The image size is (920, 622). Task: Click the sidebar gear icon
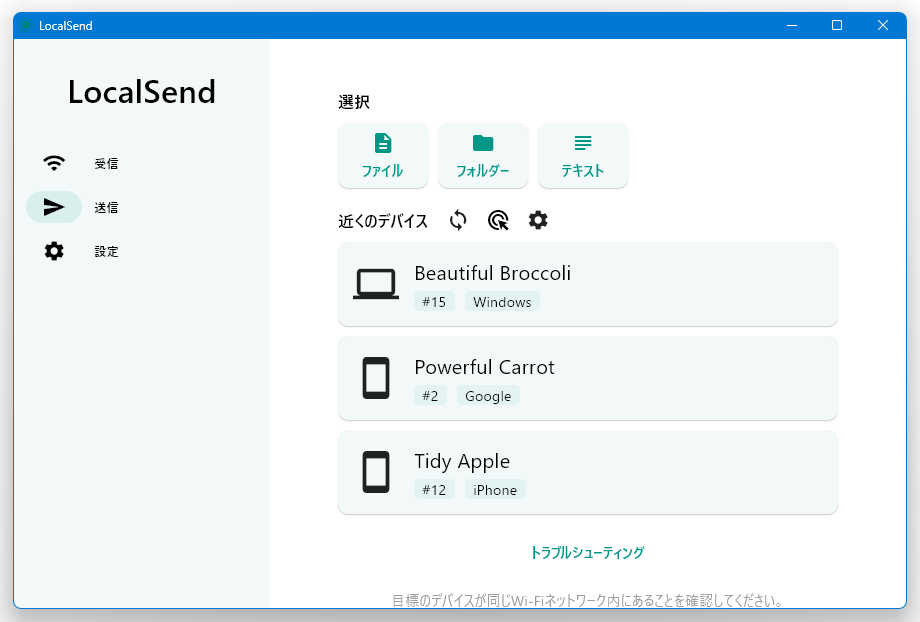(x=54, y=251)
